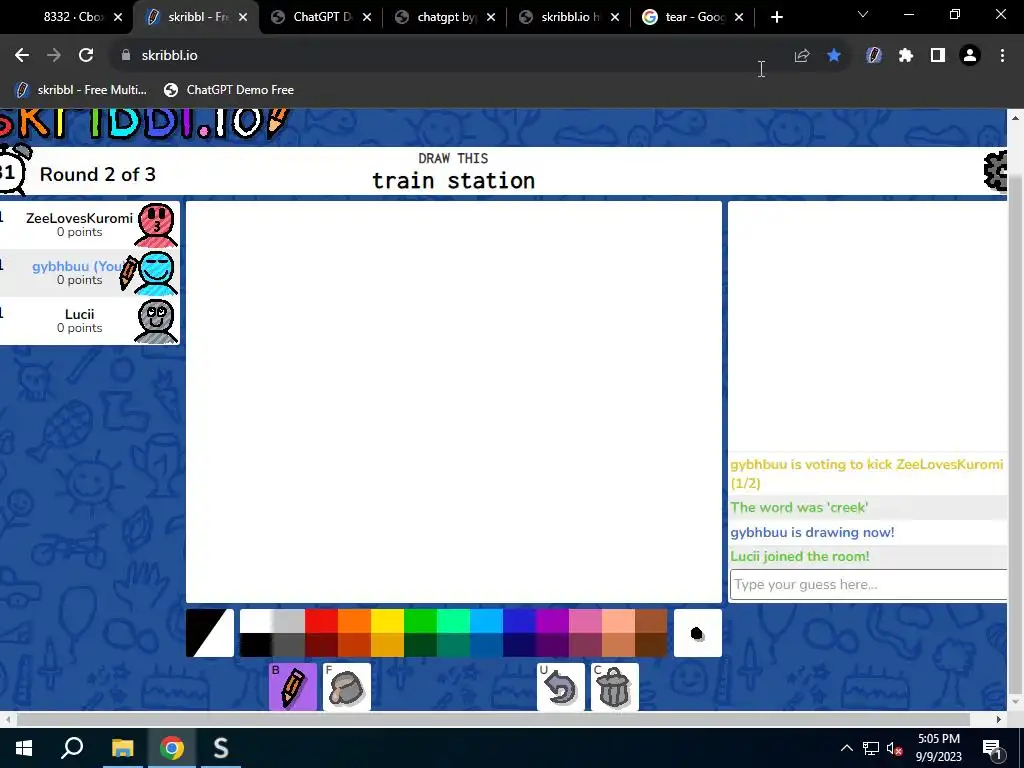Select player name Lucii
Screen dimensions: 1024x768
click(79, 314)
